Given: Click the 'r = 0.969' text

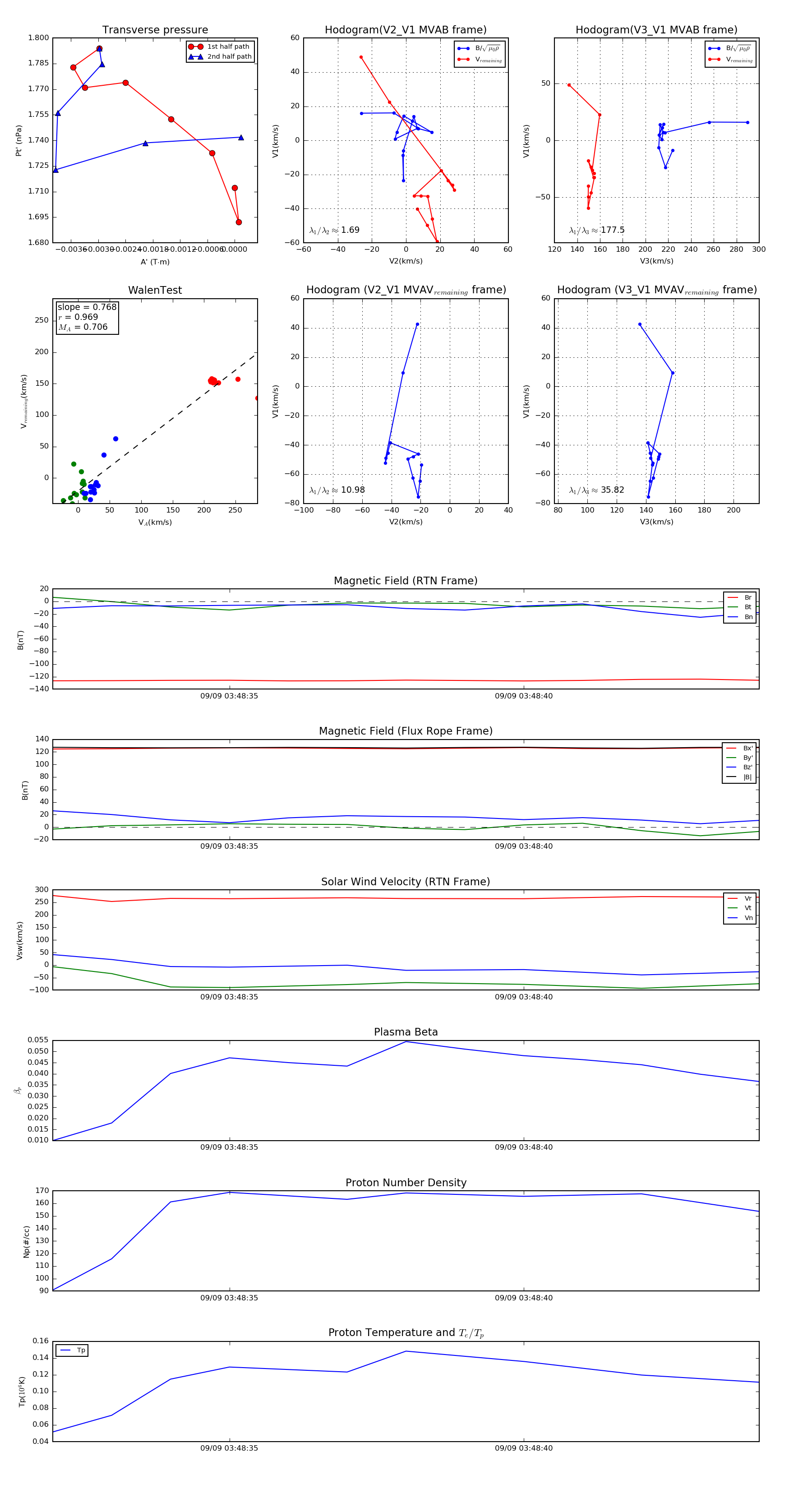Looking at the screenshot, I should click(x=78, y=317).
